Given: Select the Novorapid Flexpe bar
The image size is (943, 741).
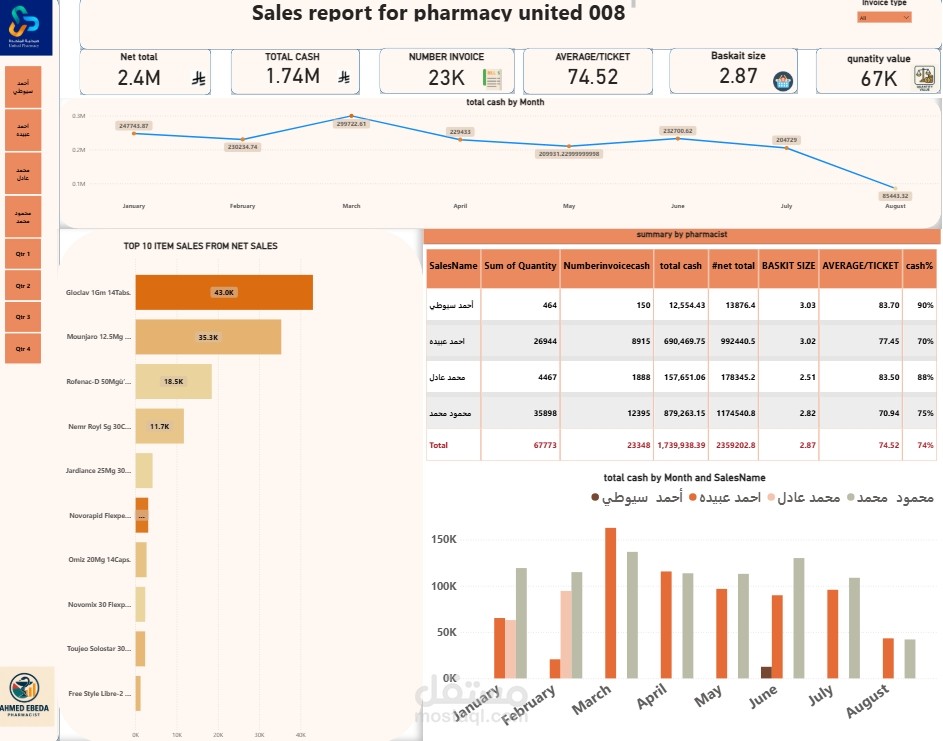Looking at the screenshot, I should [x=142, y=515].
